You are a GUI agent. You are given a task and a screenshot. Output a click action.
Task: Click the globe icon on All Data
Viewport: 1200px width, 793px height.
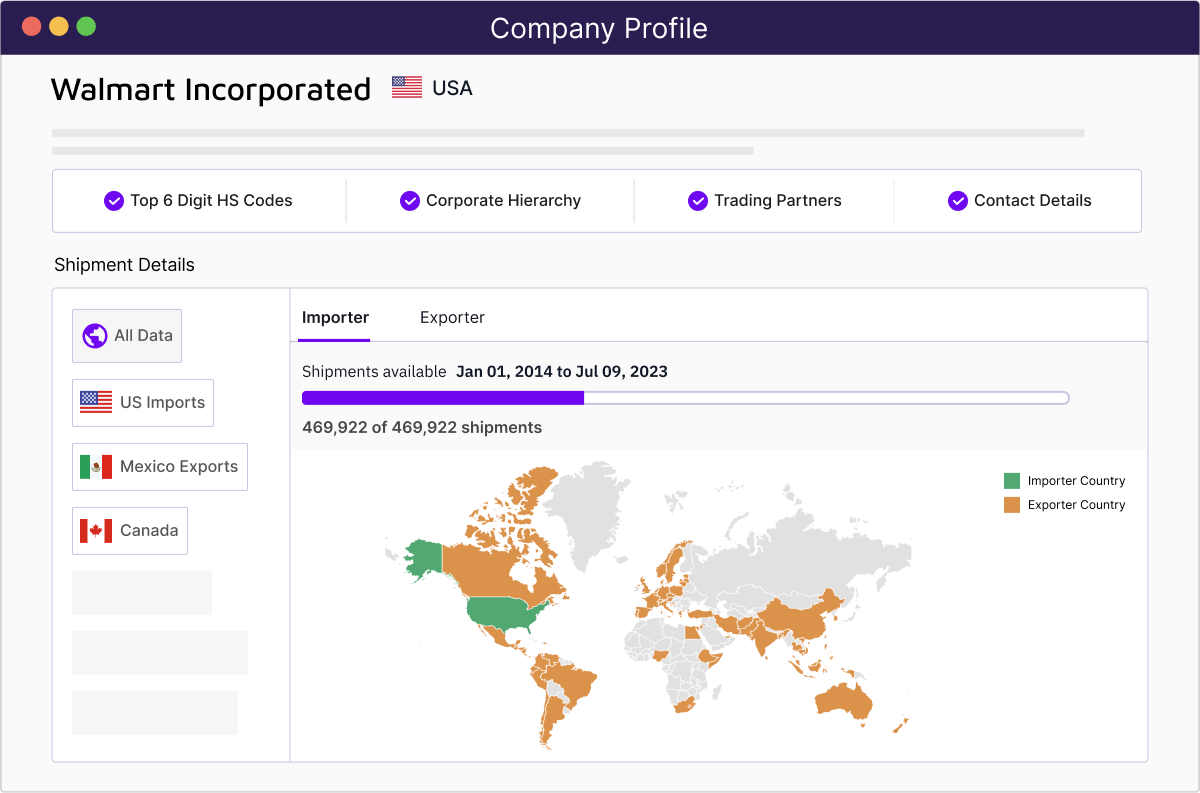tap(94, 335)
